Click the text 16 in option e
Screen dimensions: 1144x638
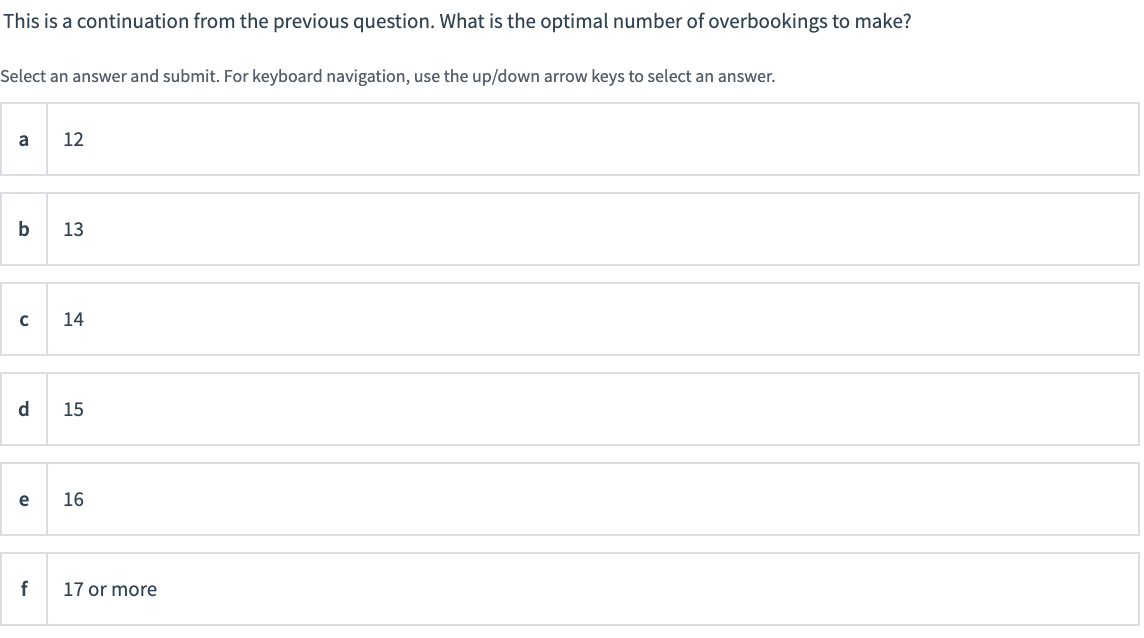pyautogui.click(x=71, y=499)
